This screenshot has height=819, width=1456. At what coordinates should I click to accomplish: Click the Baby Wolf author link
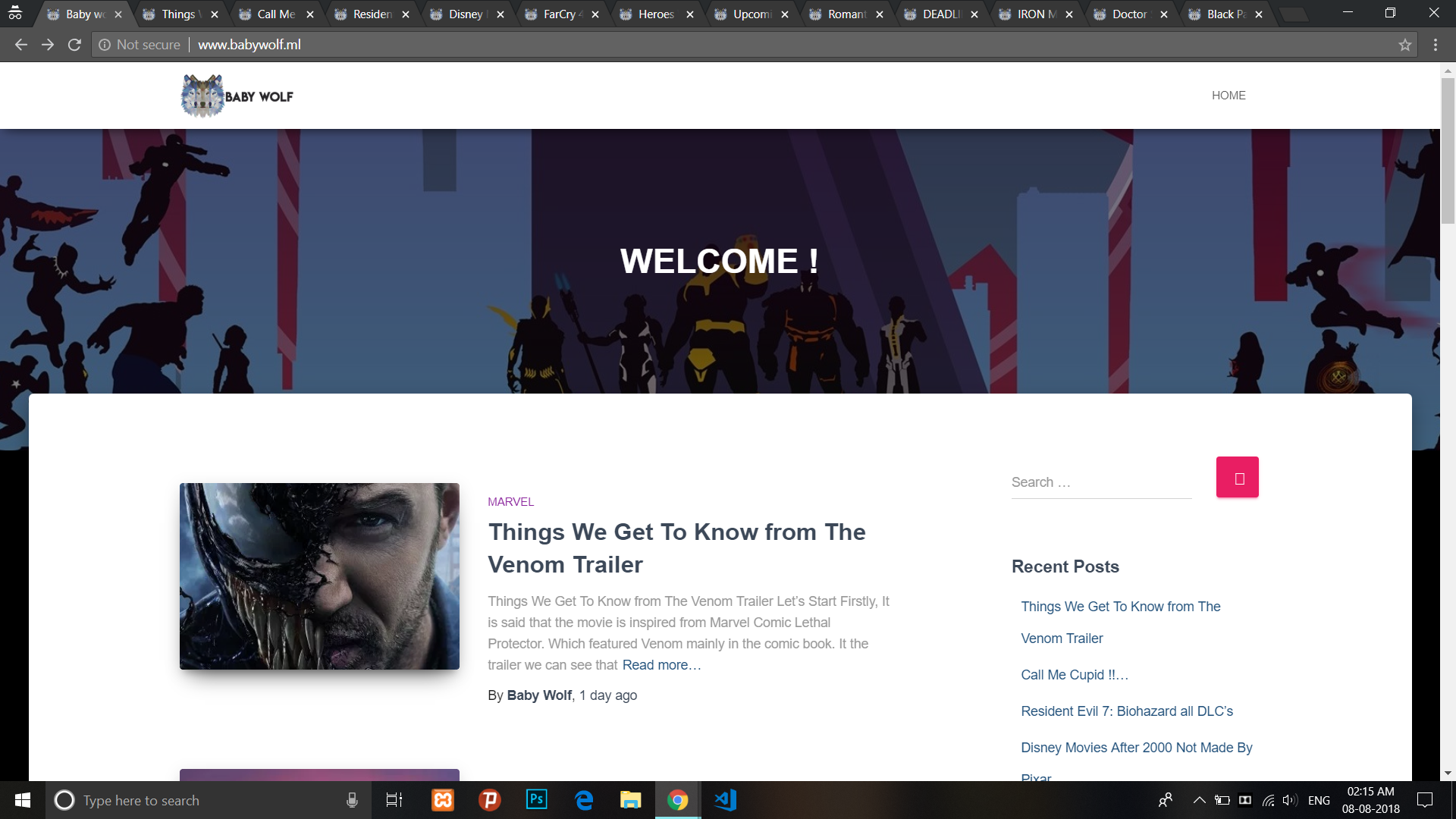click(x=539, y=695)
